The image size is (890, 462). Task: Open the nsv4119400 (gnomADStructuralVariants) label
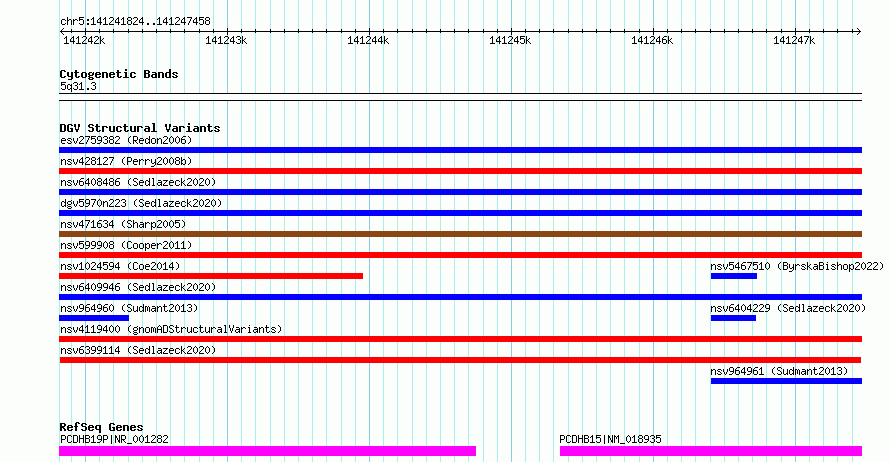coord(171,329)
